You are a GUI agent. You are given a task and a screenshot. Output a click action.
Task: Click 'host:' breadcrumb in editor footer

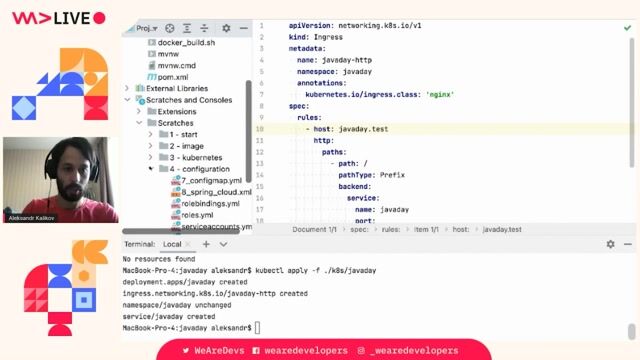point(460,229)
